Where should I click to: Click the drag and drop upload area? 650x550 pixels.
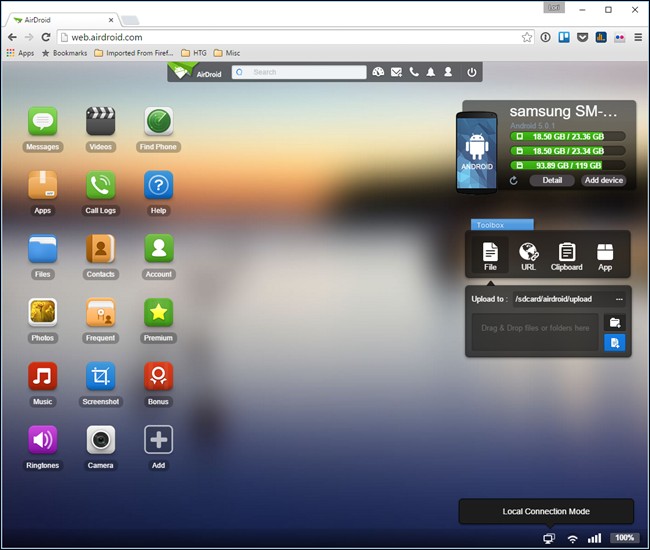(535, 332)
